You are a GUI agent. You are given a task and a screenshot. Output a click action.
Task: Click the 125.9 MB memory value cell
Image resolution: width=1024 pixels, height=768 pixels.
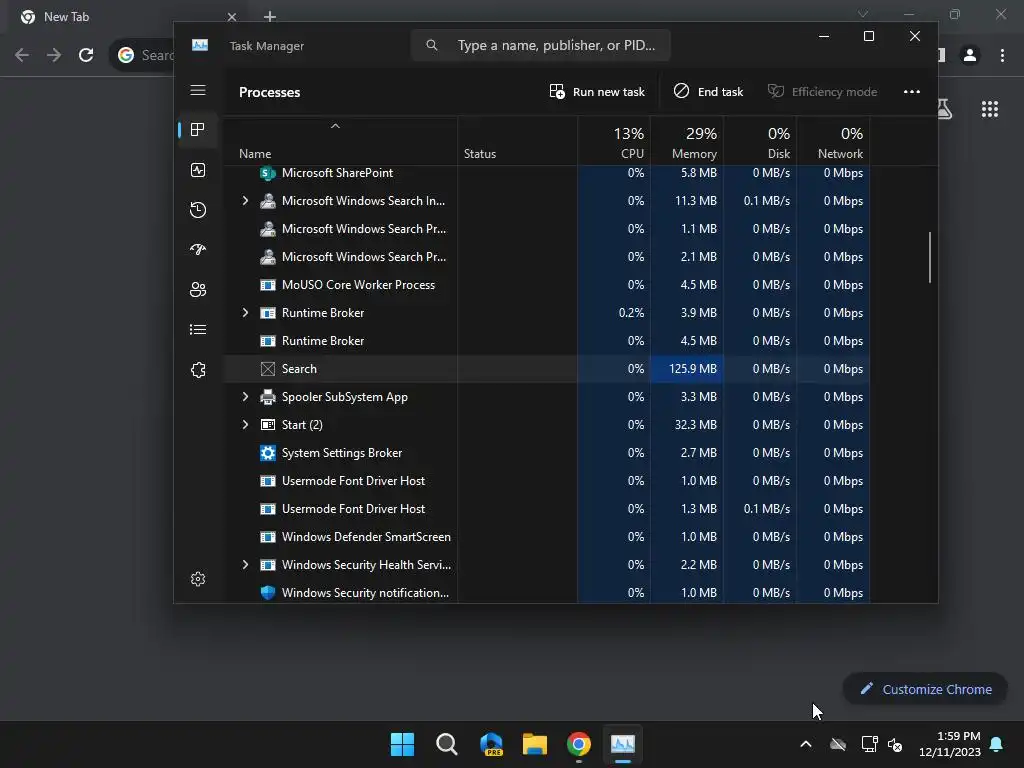[x=687, y=369]
